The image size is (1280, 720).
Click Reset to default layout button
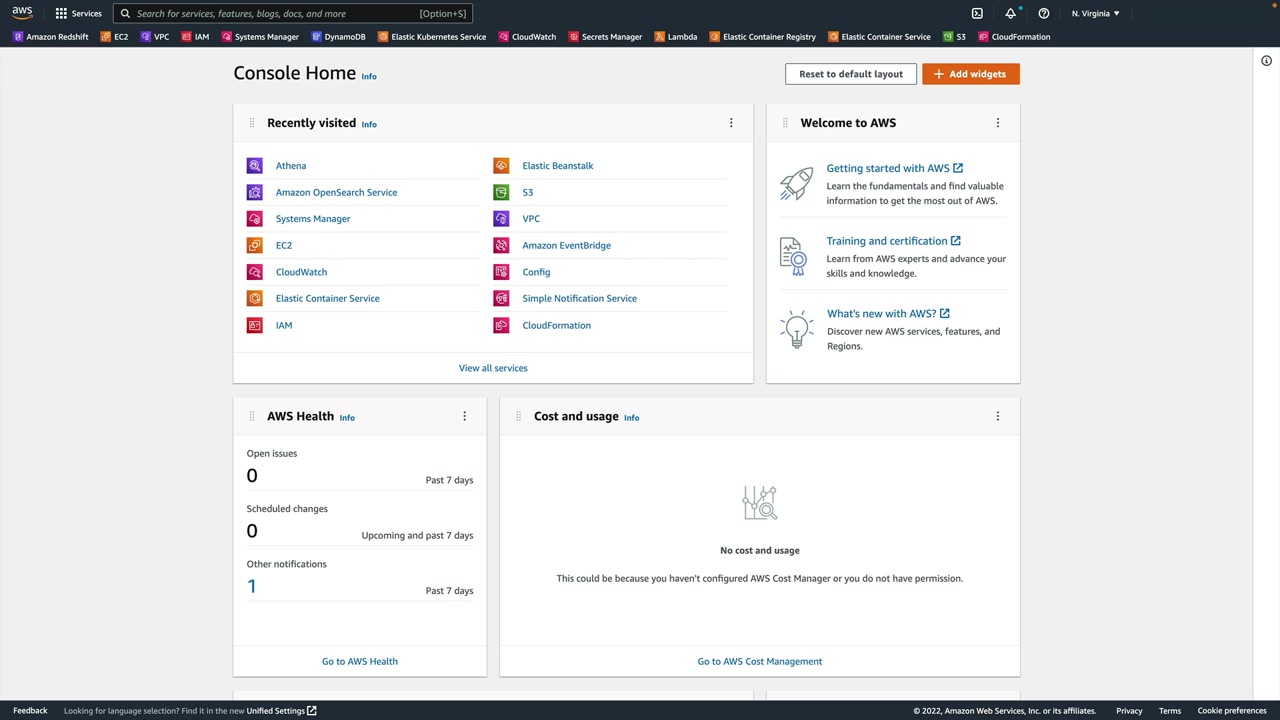tap(851, 74)
